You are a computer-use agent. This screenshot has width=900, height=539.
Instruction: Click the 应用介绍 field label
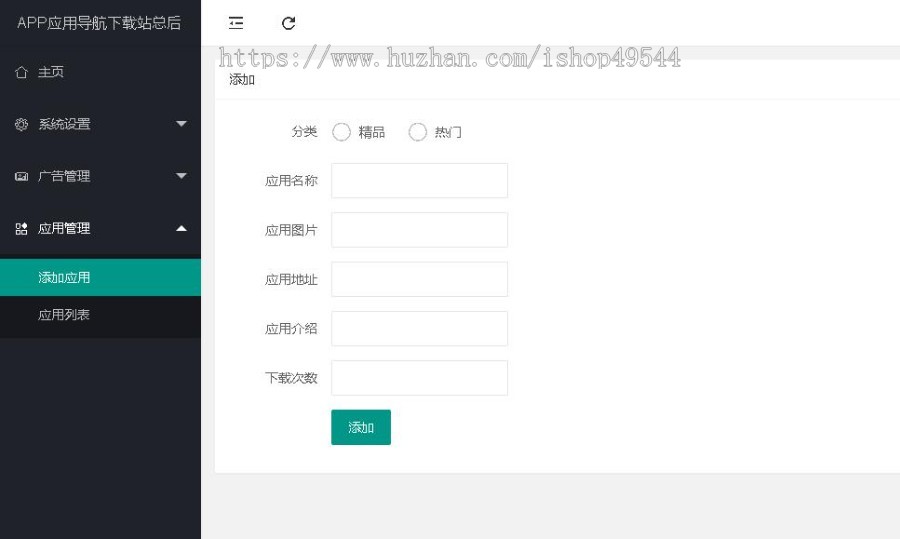click(291, 329)
